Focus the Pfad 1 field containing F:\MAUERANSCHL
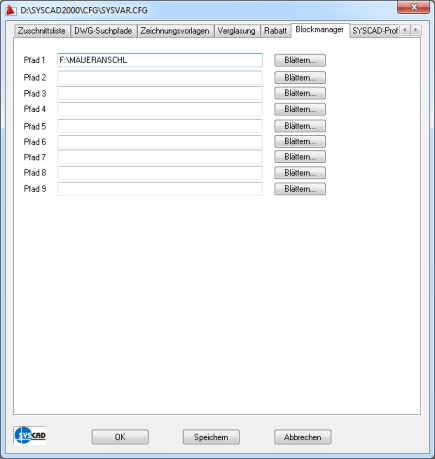The image size is (435, 459). pos(160,60)
